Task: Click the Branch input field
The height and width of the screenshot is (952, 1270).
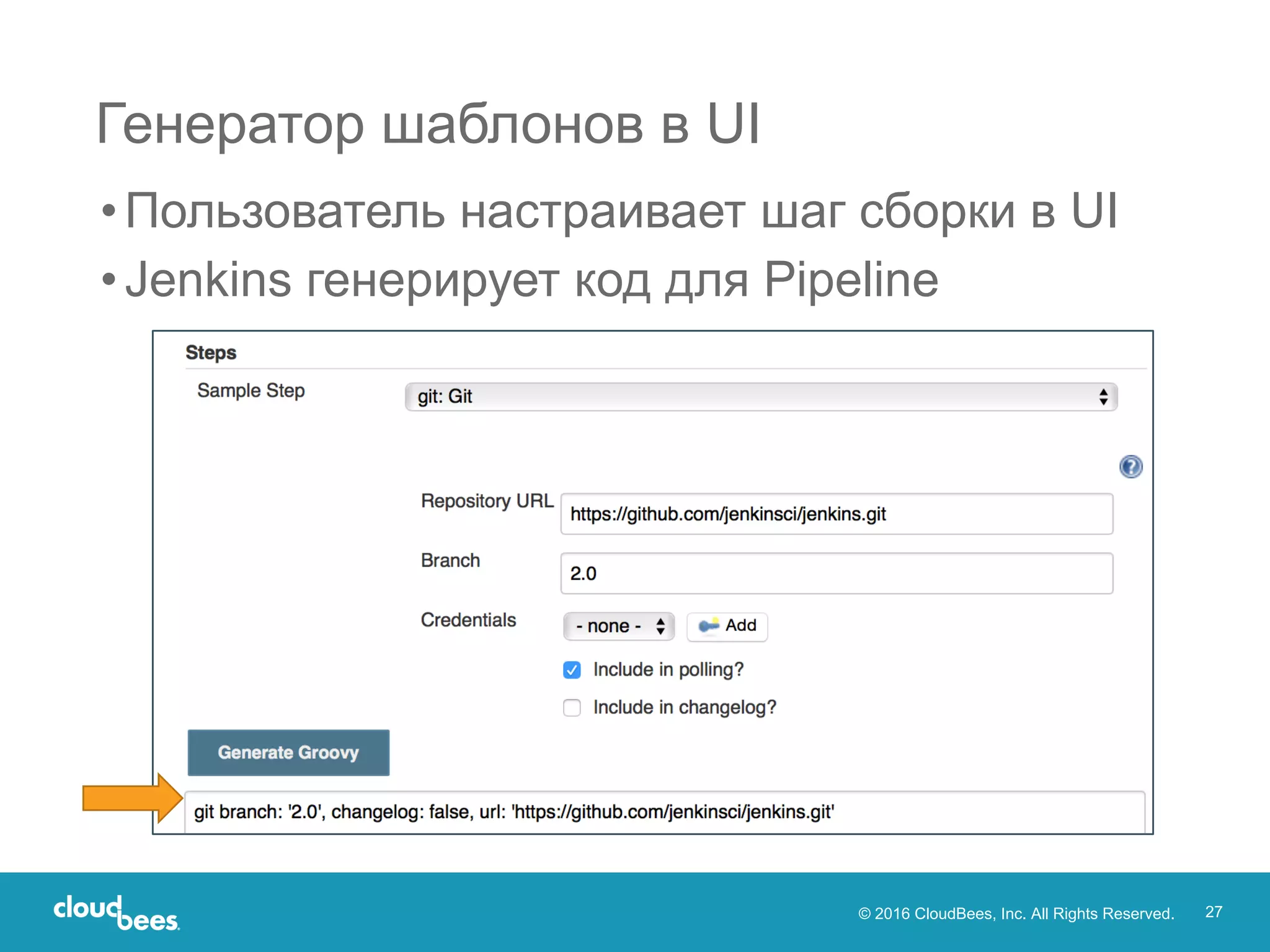Action: [x=837, y=573]
